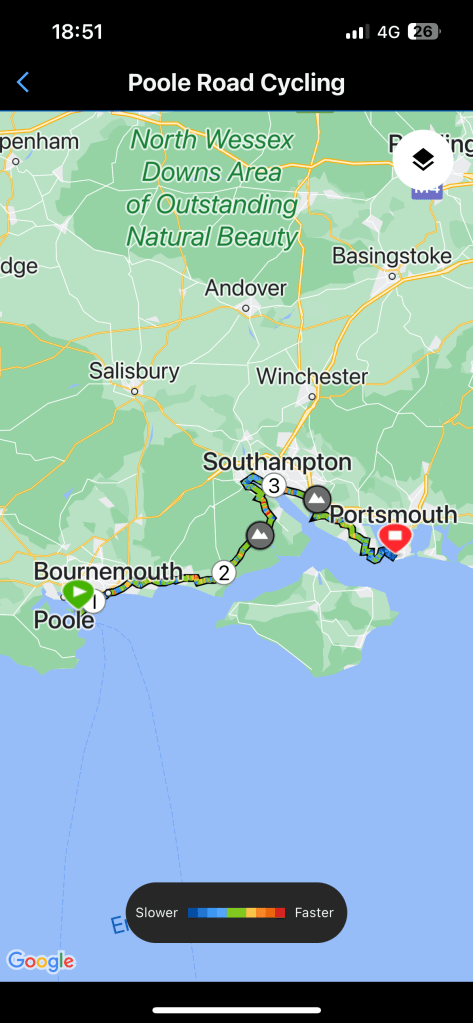This screenshot has width=473, height=1023.
Task: Tap the green start flag marker
Action: click(x=78, y=594)
